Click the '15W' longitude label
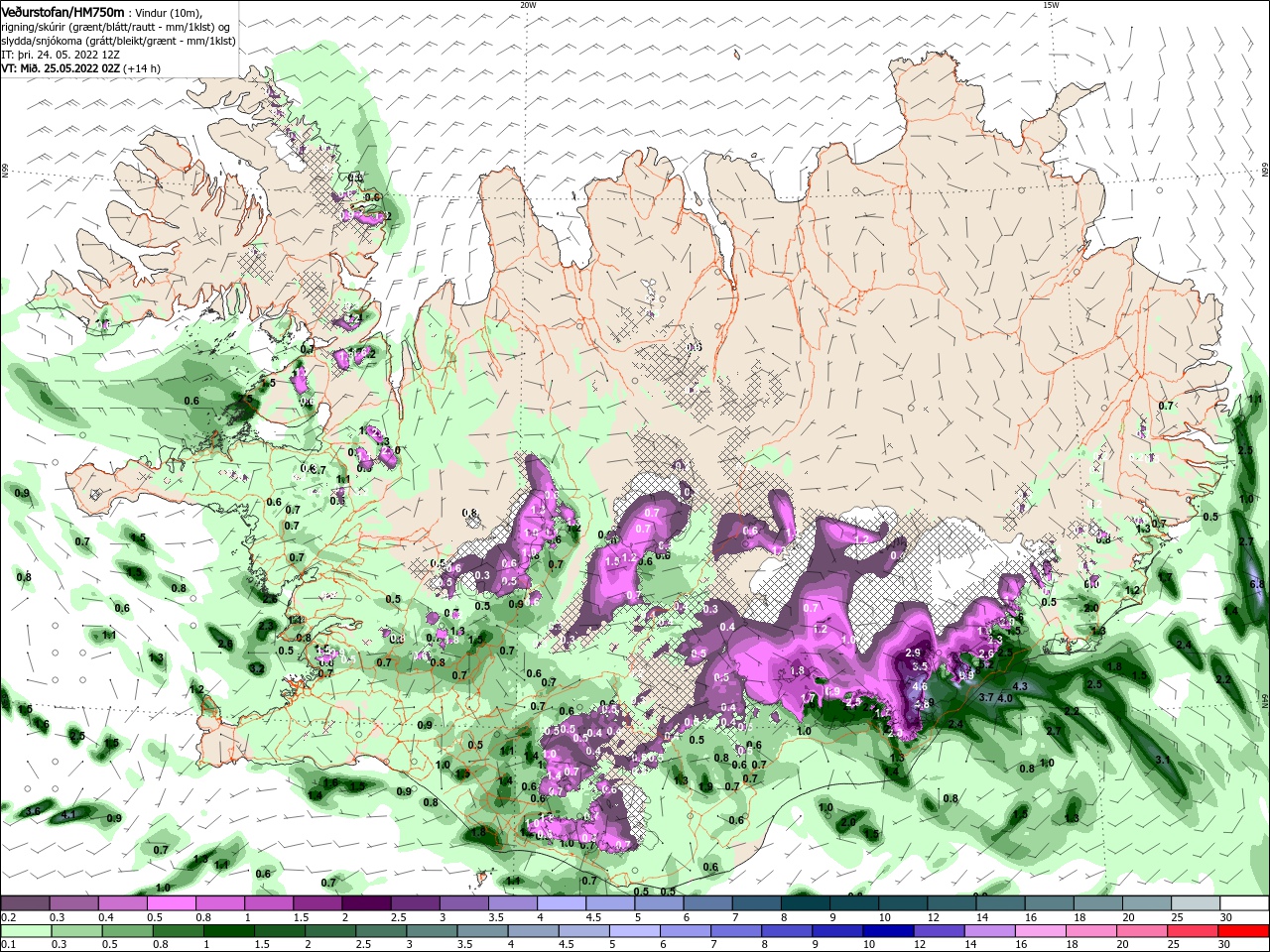 click(1050, 5)
